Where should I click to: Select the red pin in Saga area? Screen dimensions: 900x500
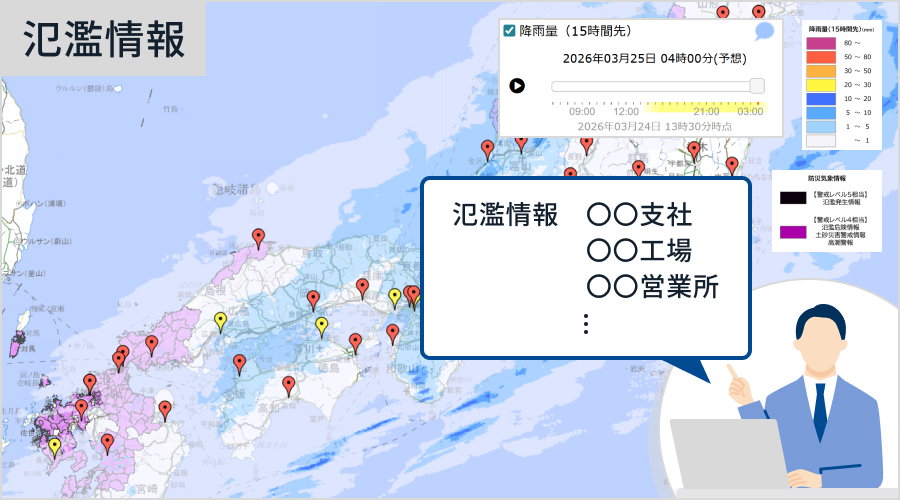pos(82,409)
